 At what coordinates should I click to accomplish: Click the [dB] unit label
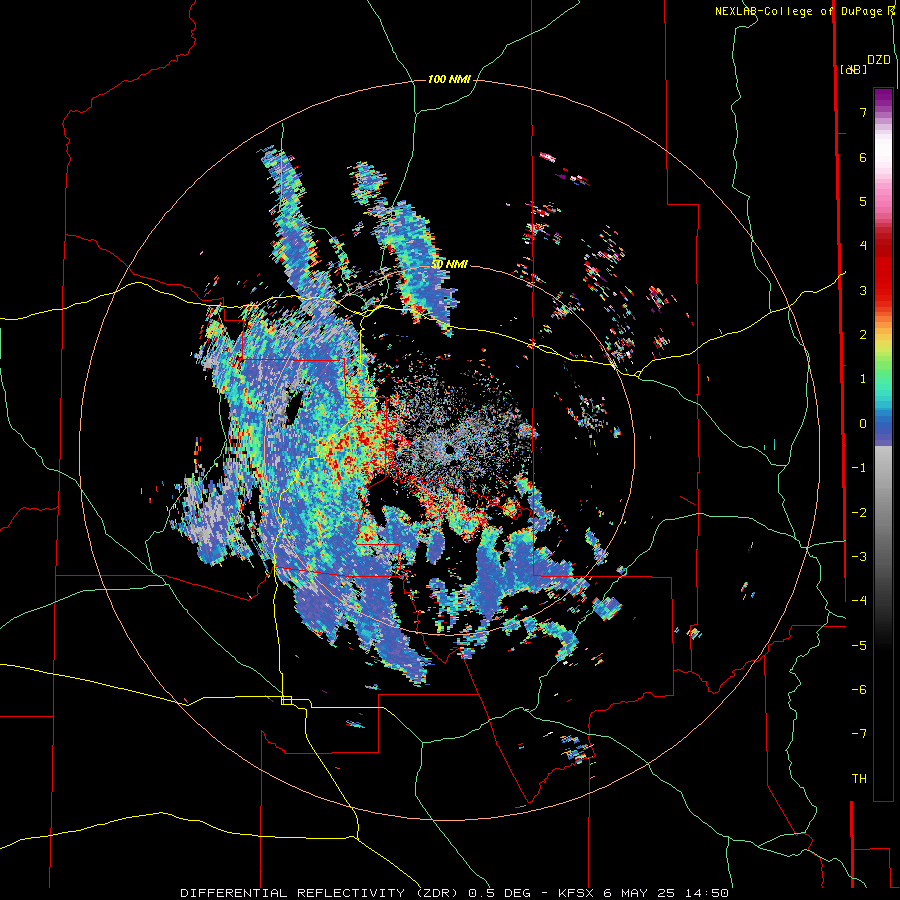point(854,69)
